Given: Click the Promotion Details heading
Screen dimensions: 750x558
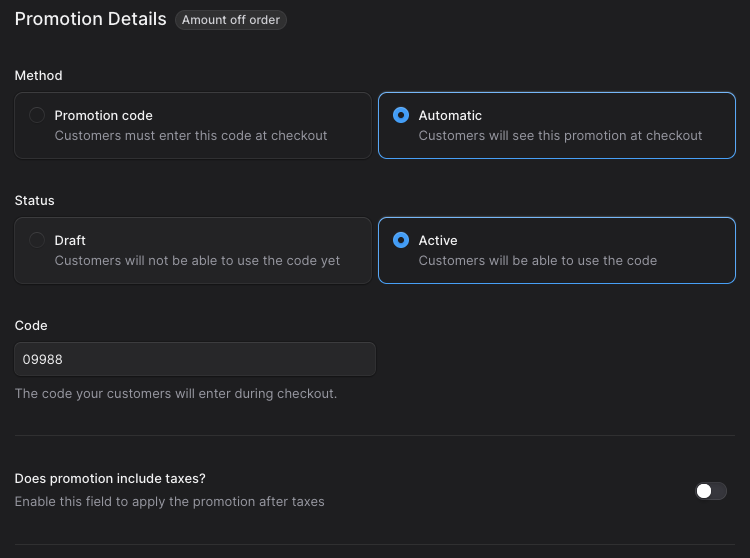Looking at the screenshot, I should 90,19.
